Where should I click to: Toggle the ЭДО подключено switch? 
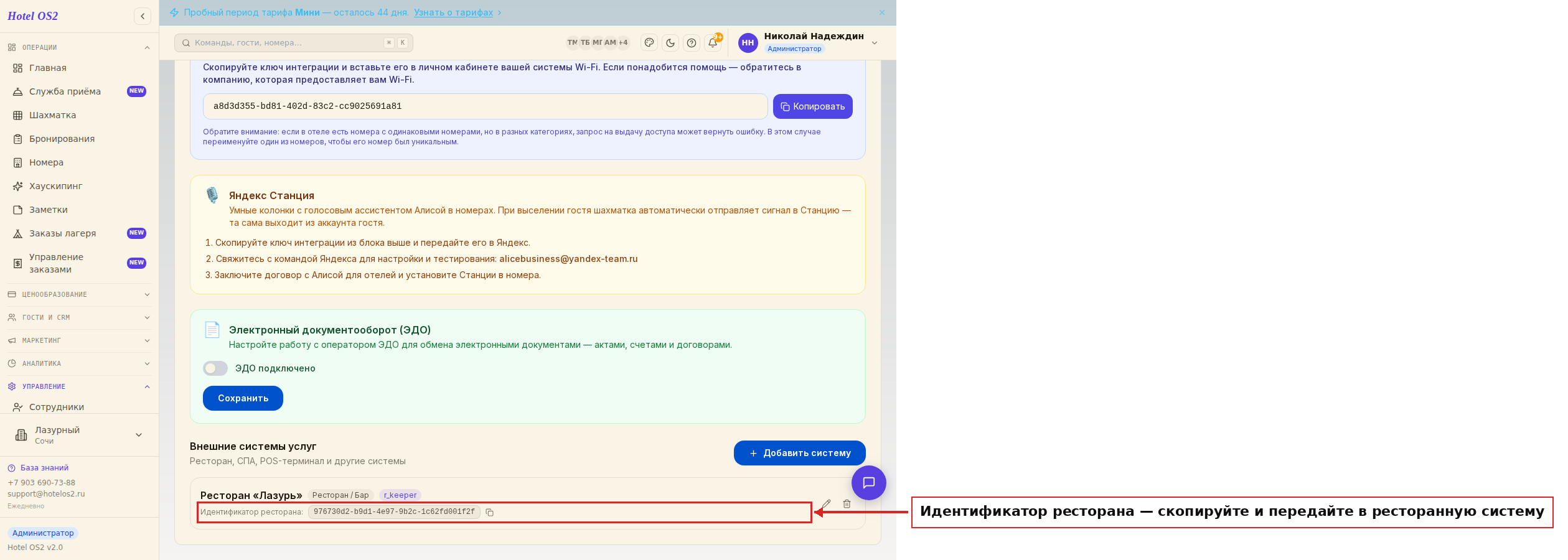click(x=215, y=368)
